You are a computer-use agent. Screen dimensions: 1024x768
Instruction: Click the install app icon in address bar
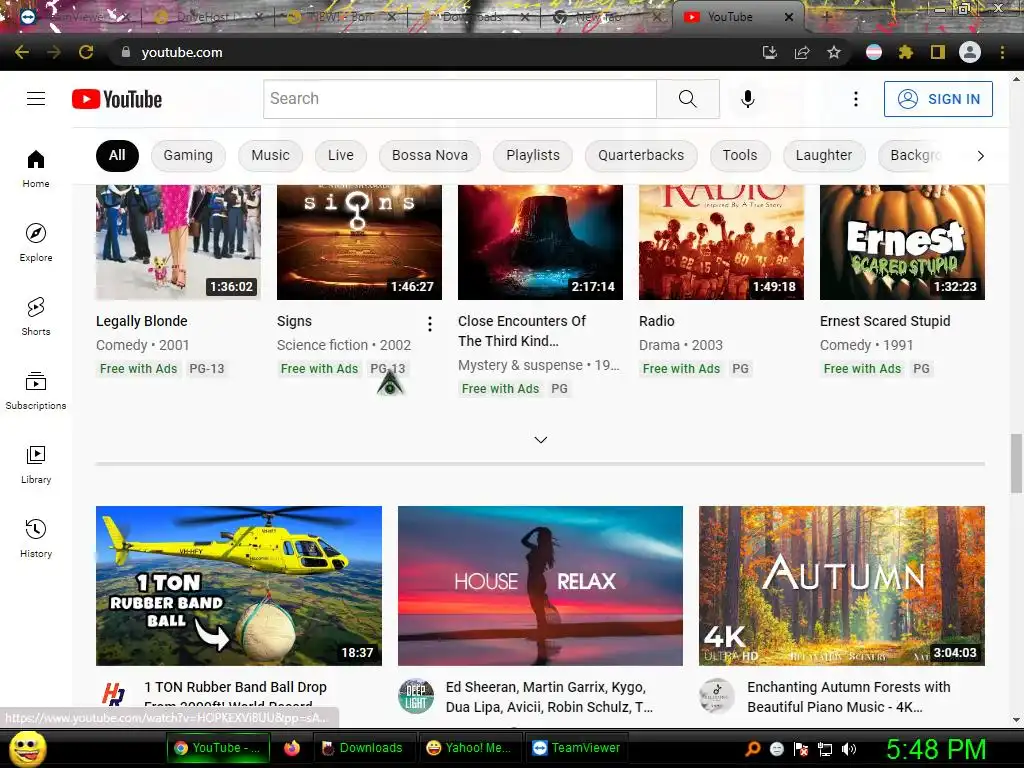tap(770, 52)
